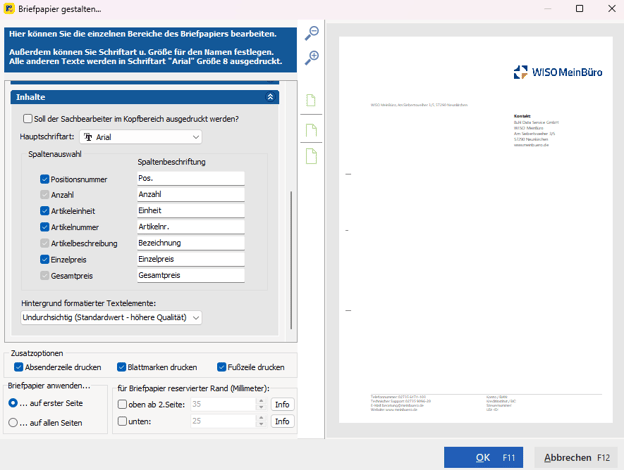Select the bottom green page icon
The height and width of the screenshot is (470, 624).
(312, 157)
